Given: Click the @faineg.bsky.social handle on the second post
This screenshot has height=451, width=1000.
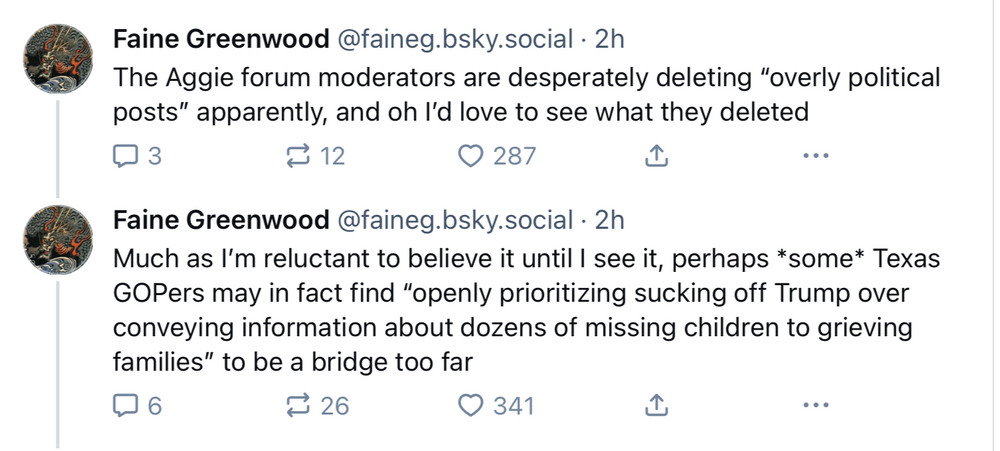Looking at the screenshot, I should tap(456, 220).
